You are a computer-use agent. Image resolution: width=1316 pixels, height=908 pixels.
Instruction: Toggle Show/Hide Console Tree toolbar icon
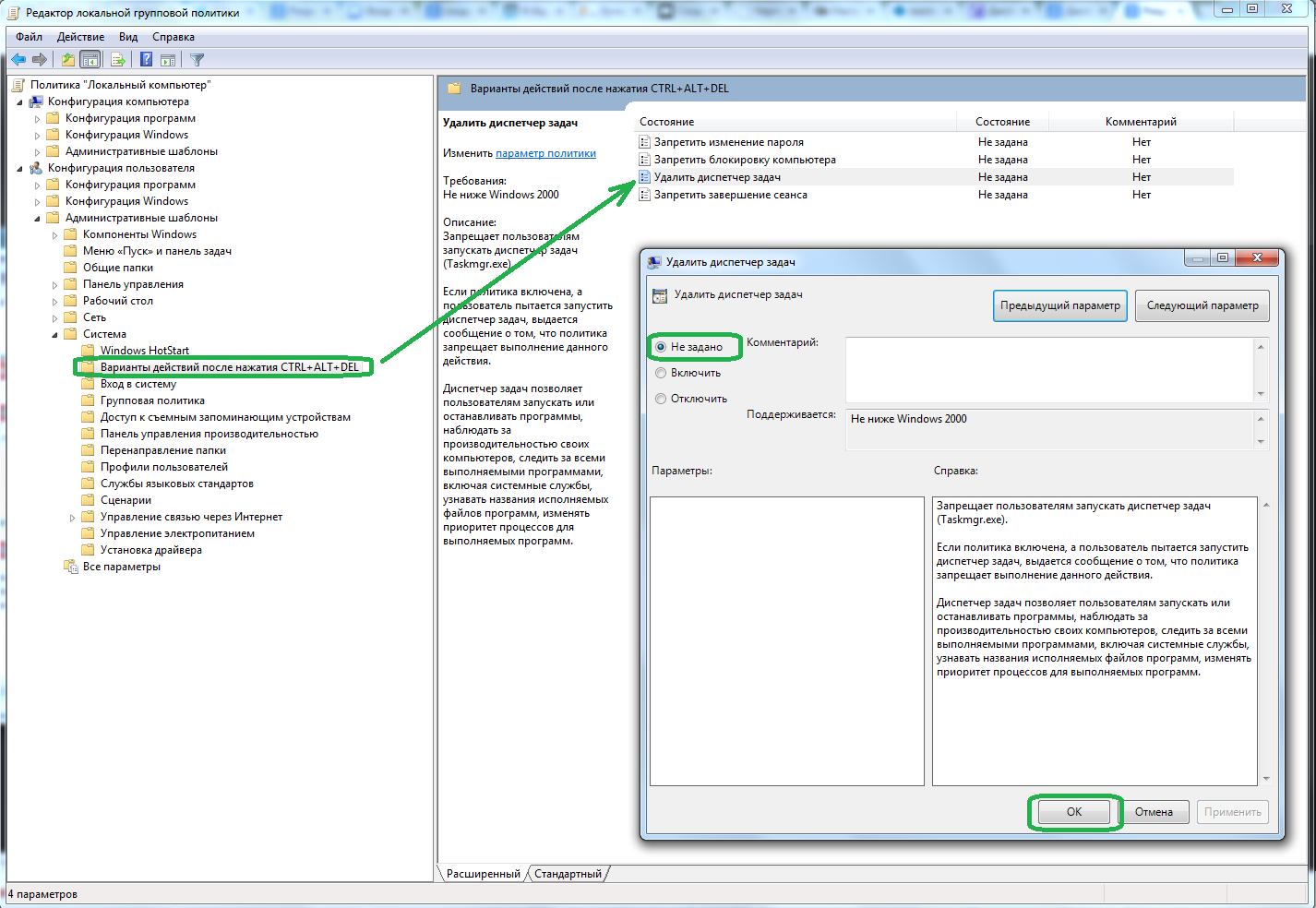pyautogui.click(x=90, y=60)
